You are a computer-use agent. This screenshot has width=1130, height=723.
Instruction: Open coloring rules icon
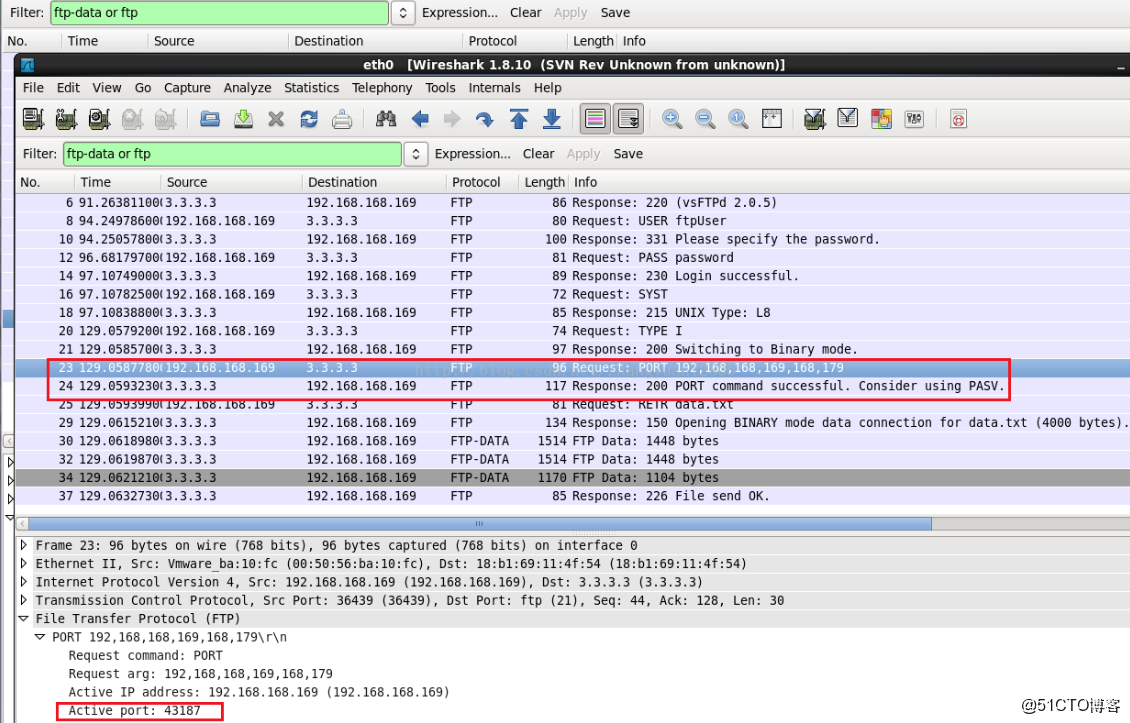pyautogui.click(x=881, y=119)
